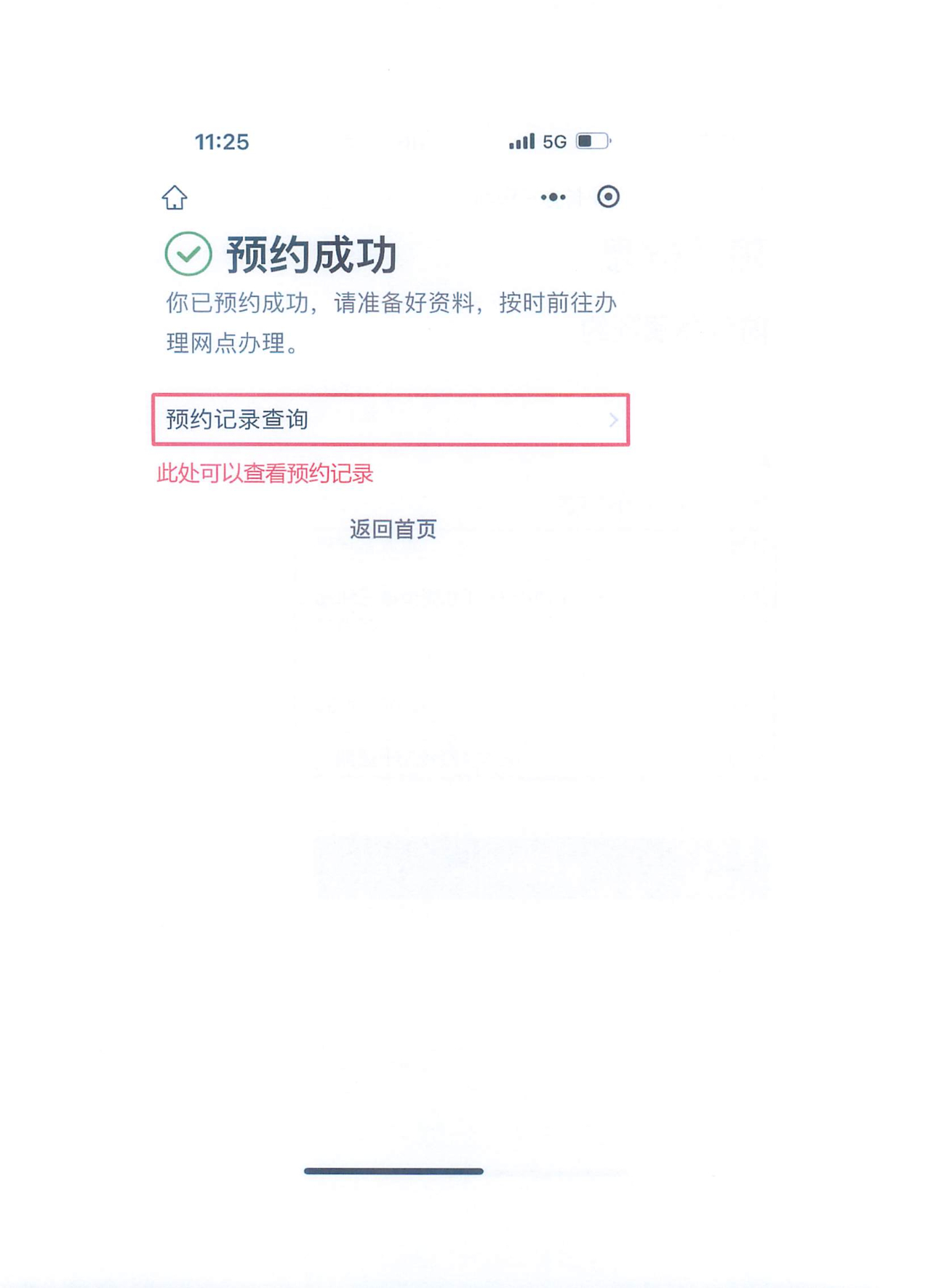Click the 预约记录查询 label text
The height and width of the screenshot is (1288, 931).
click(237, 420)
